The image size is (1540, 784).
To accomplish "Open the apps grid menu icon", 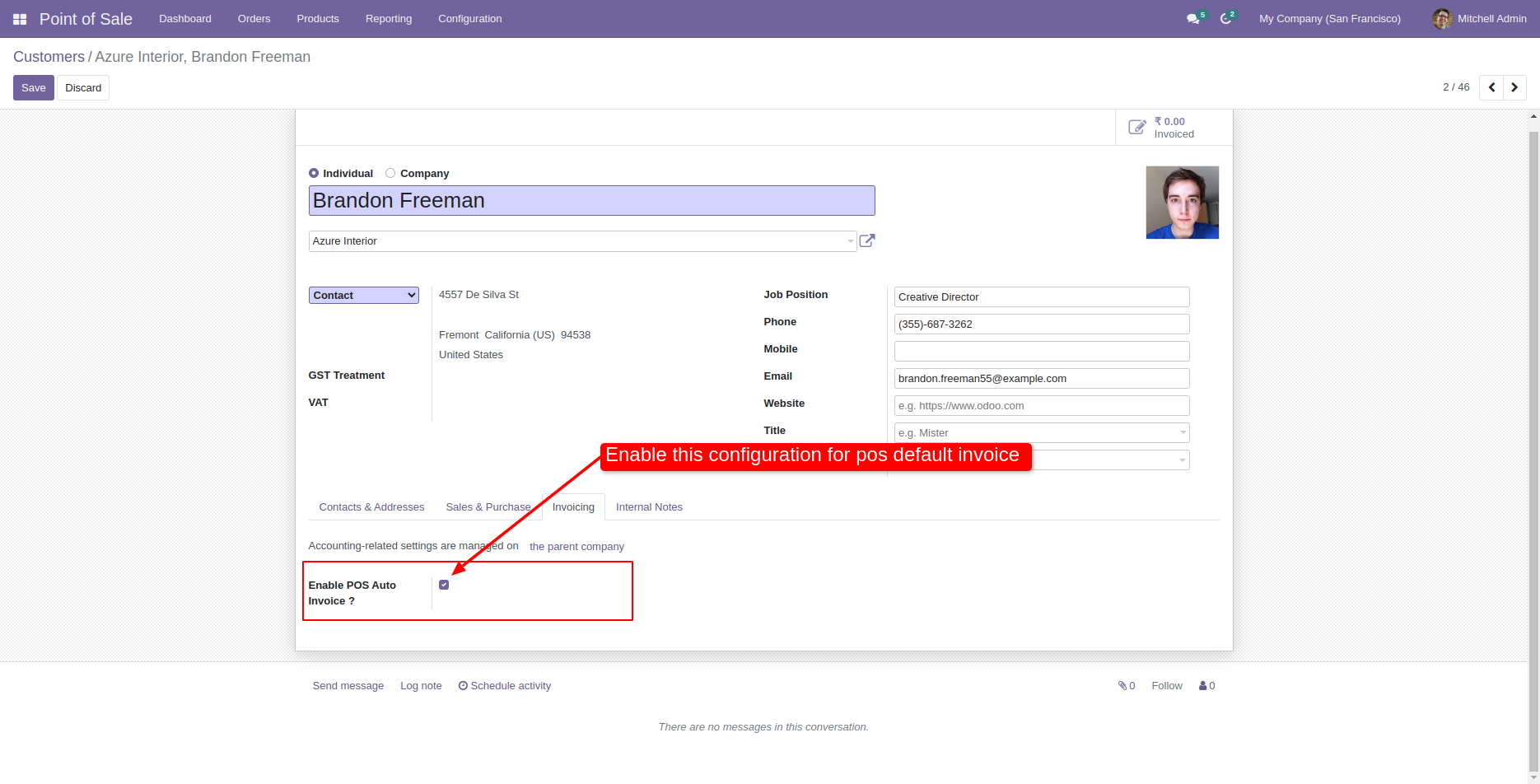I will click(20, 19).
